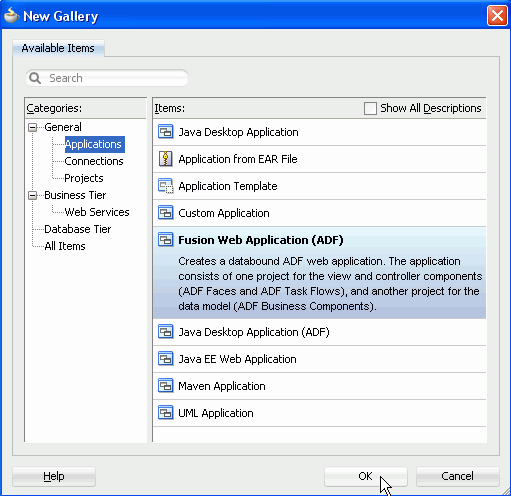Choose Maven Application item text

pyautogui.click(x=222, y=386)
